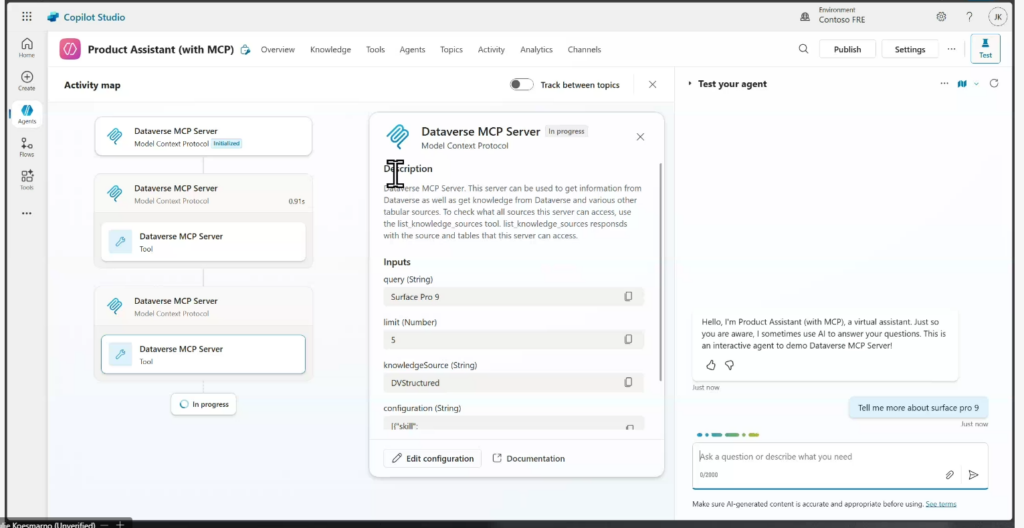Viewport: 1024px width, 528px height.
Task: Click the Publish button
Action: click(847, 49)
